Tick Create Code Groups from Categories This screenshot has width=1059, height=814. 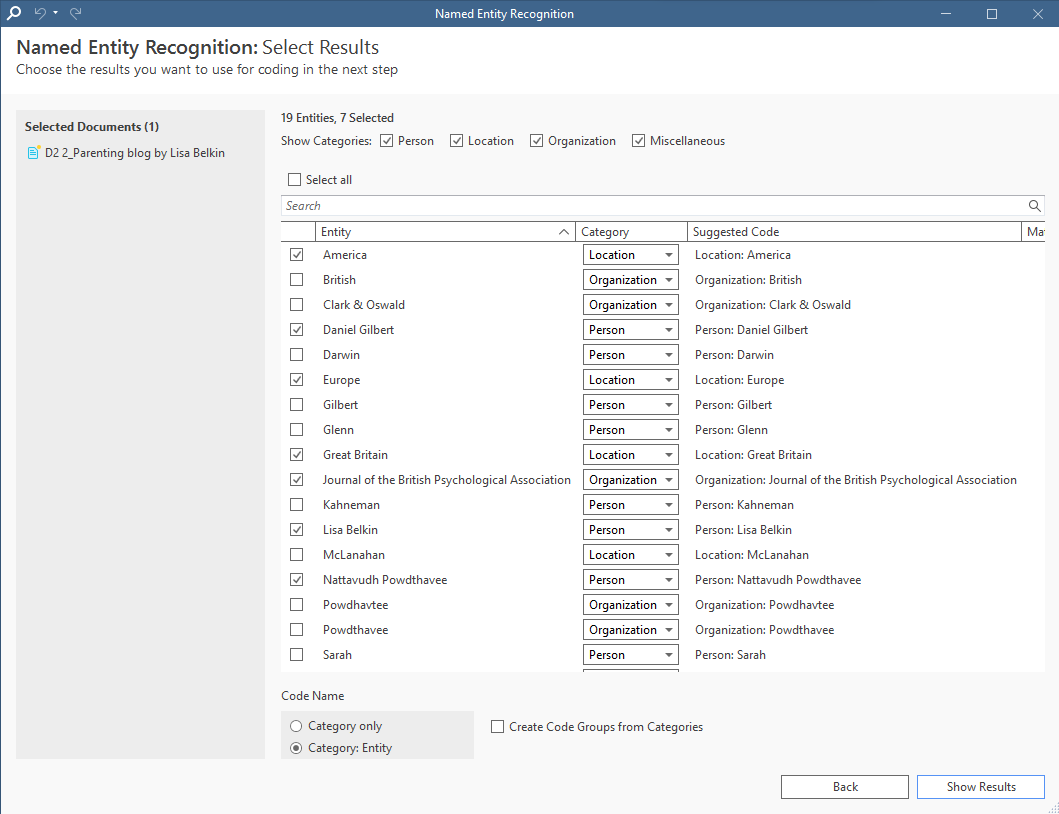[x=497, y=727]
